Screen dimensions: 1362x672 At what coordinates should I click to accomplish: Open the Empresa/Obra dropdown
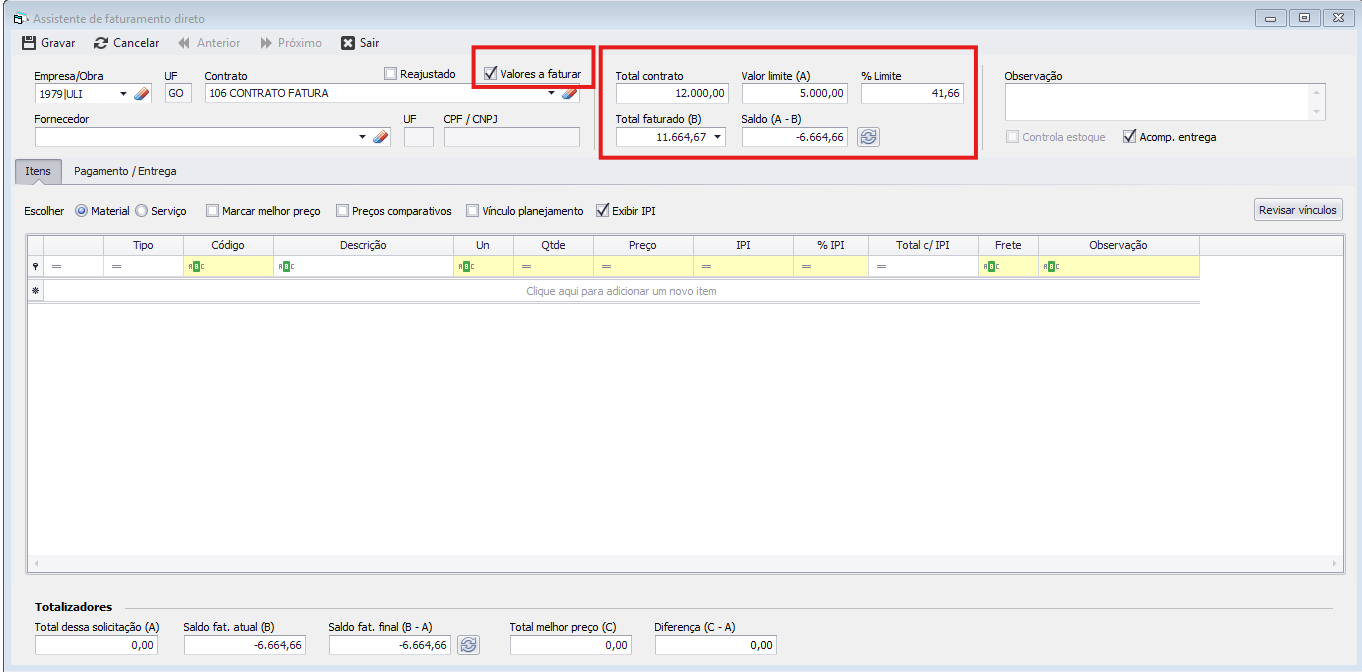[124, 94]
